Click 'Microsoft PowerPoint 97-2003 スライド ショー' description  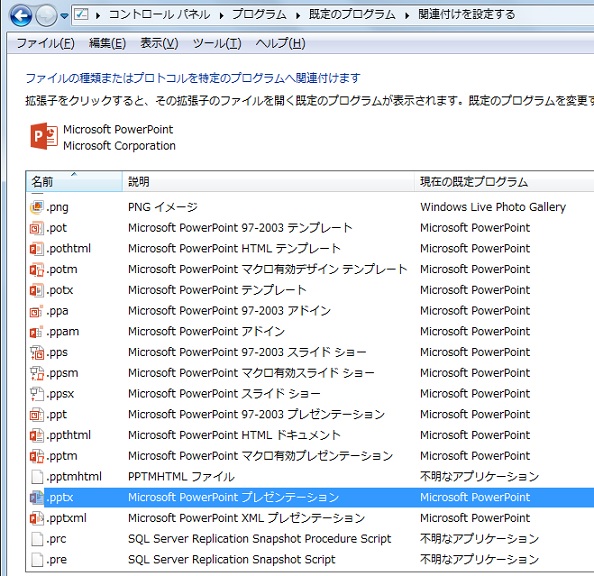(247, 352)
